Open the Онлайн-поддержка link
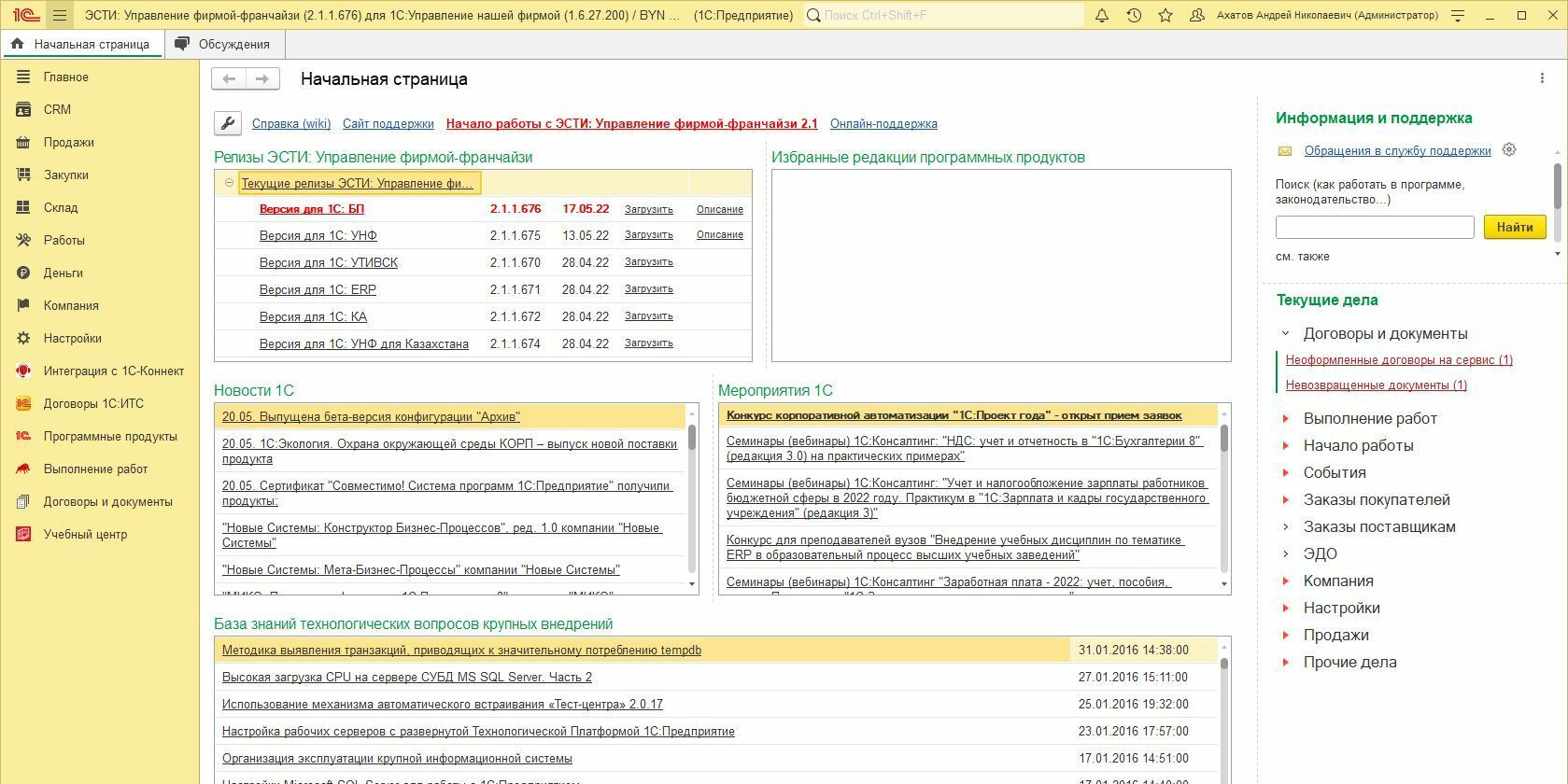 click(x=883, y=123)
